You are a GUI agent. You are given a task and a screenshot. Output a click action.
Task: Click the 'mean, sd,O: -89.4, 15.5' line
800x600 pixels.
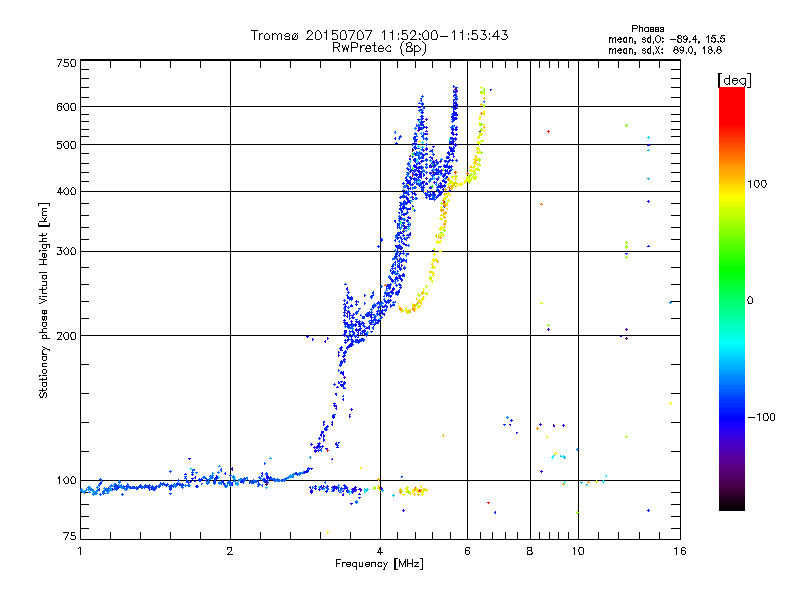click(x=667, y=39)
